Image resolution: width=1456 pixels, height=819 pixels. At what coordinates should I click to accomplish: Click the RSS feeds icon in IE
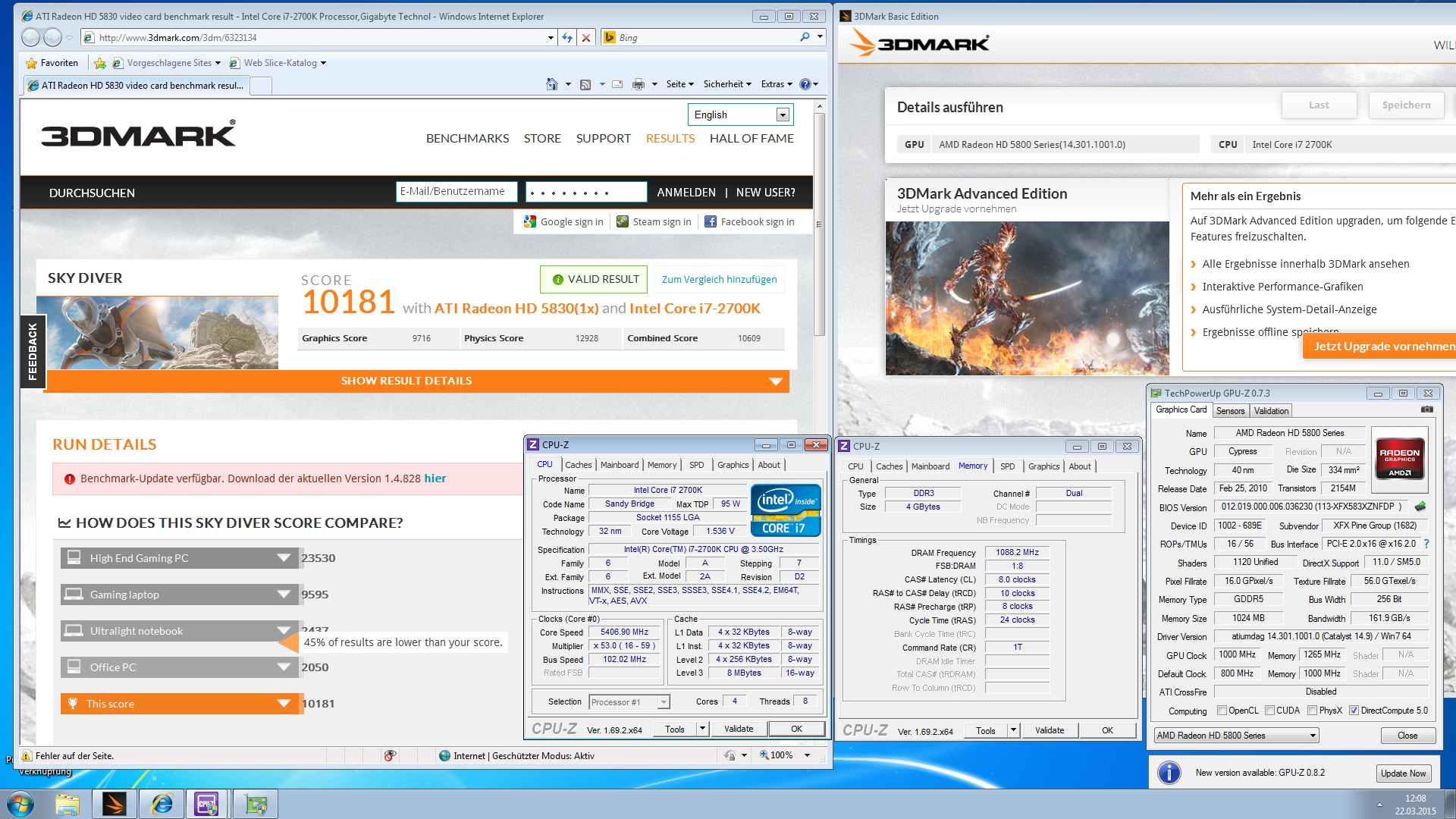585,84
